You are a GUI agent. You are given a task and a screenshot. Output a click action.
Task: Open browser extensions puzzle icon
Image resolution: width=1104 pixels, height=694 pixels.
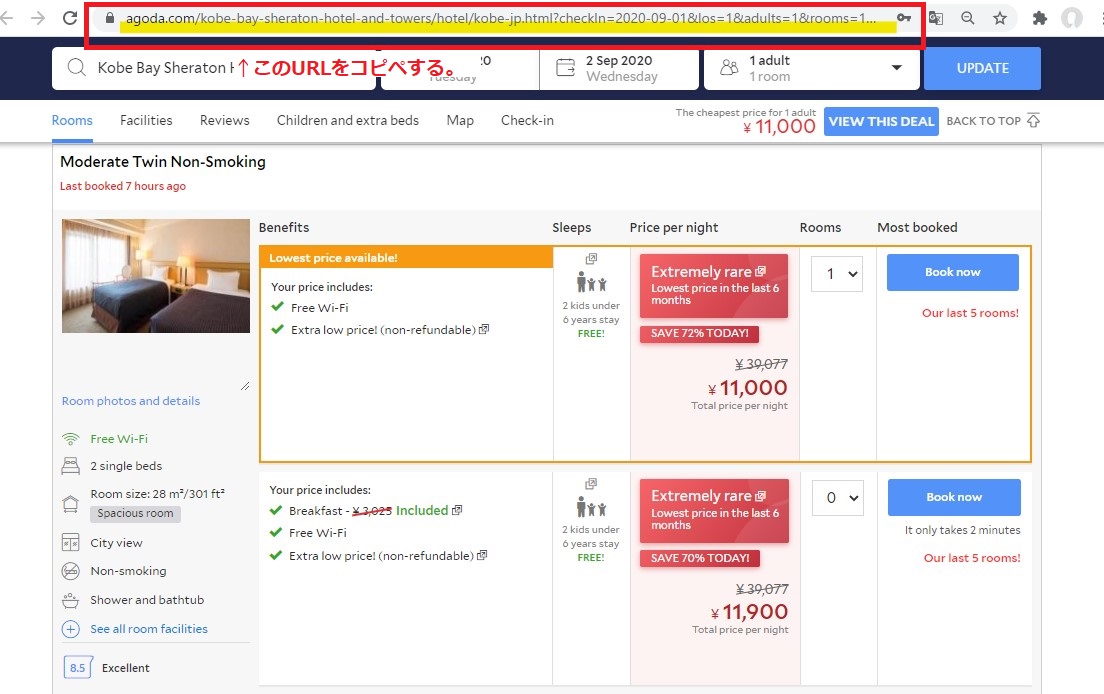click(1039, 18)
